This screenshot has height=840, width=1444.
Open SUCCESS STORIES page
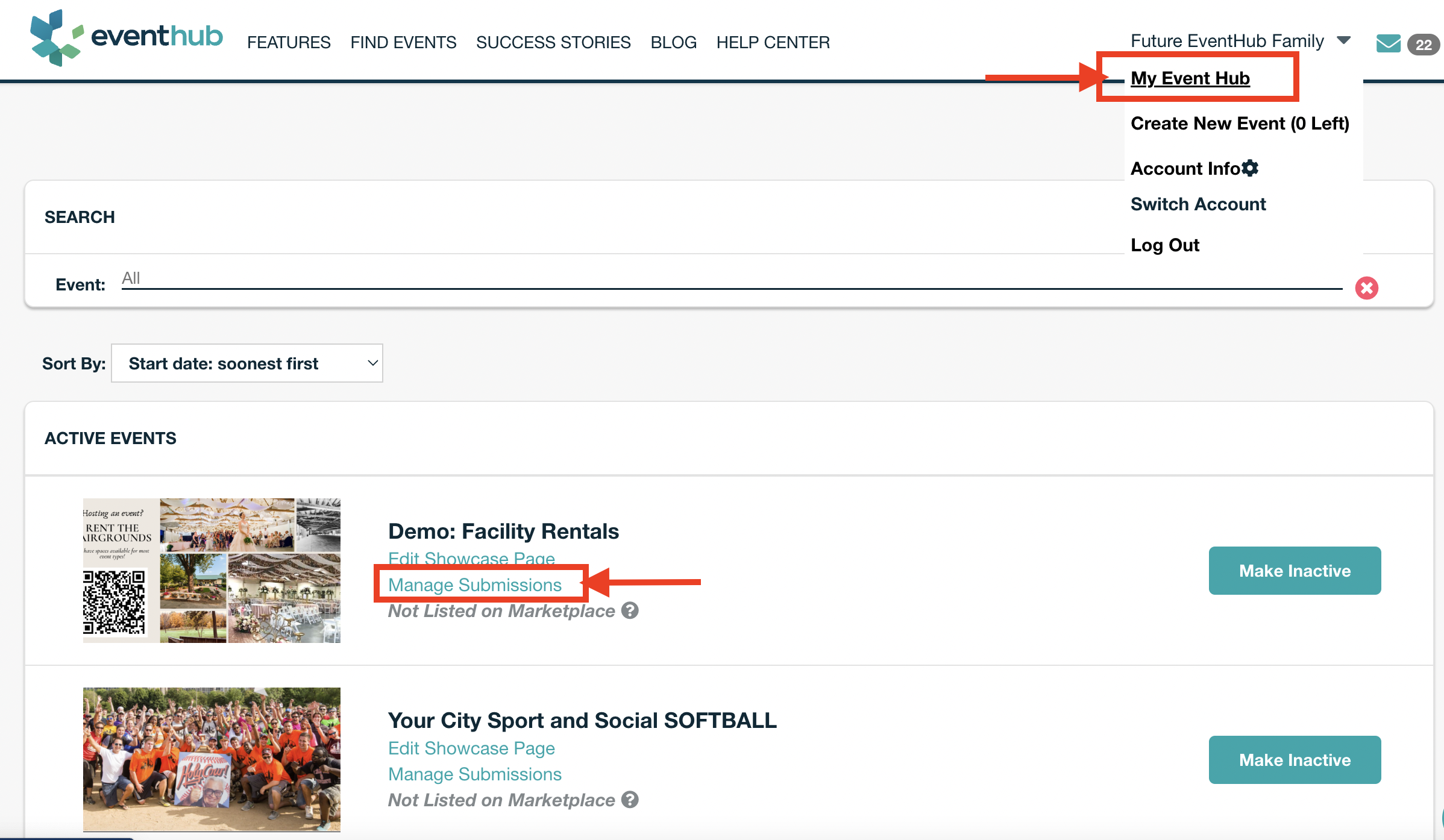click(x=553, y=42)
